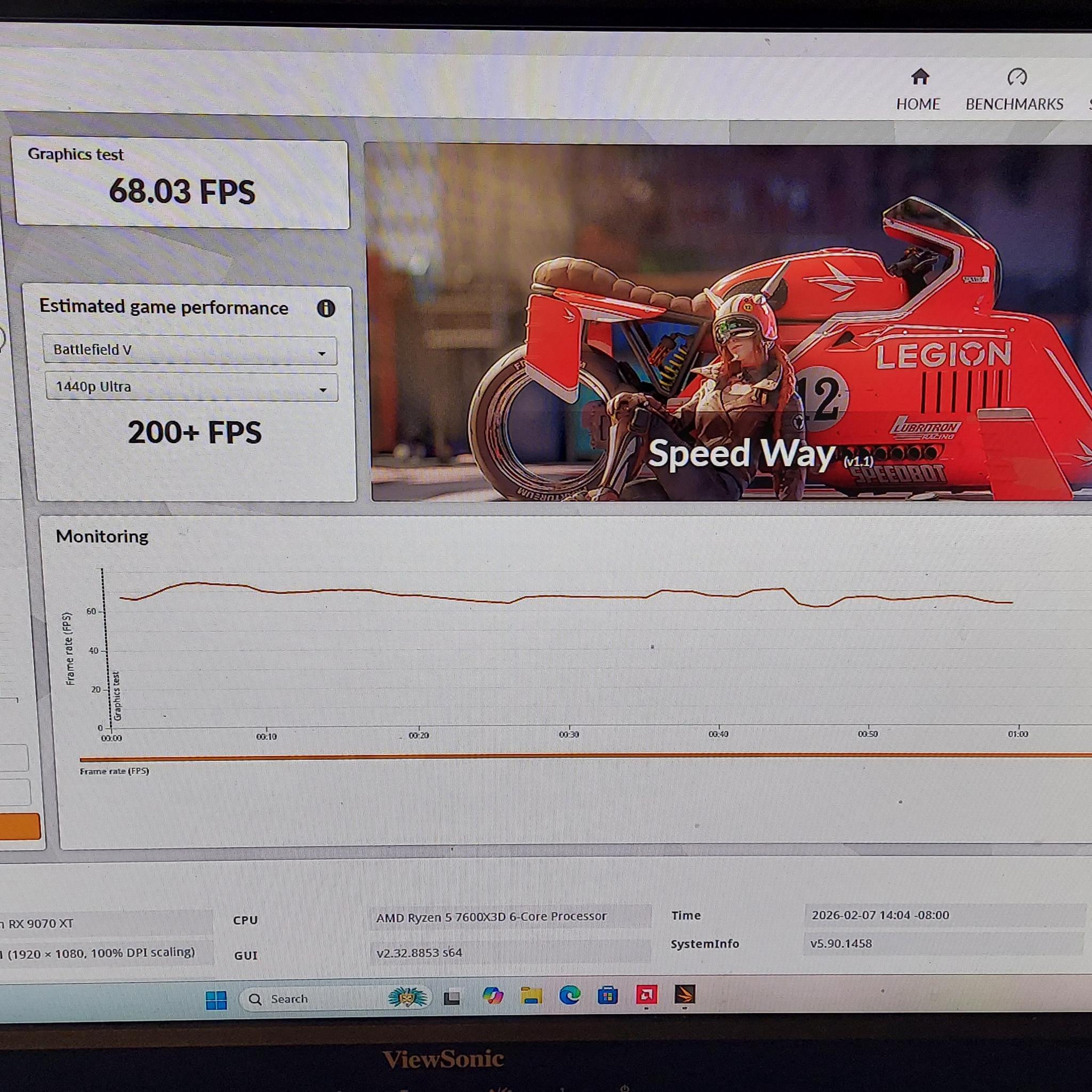Click the taskbar Search box
This screenshot has height=1092, width=1092.
pos(336,999)
